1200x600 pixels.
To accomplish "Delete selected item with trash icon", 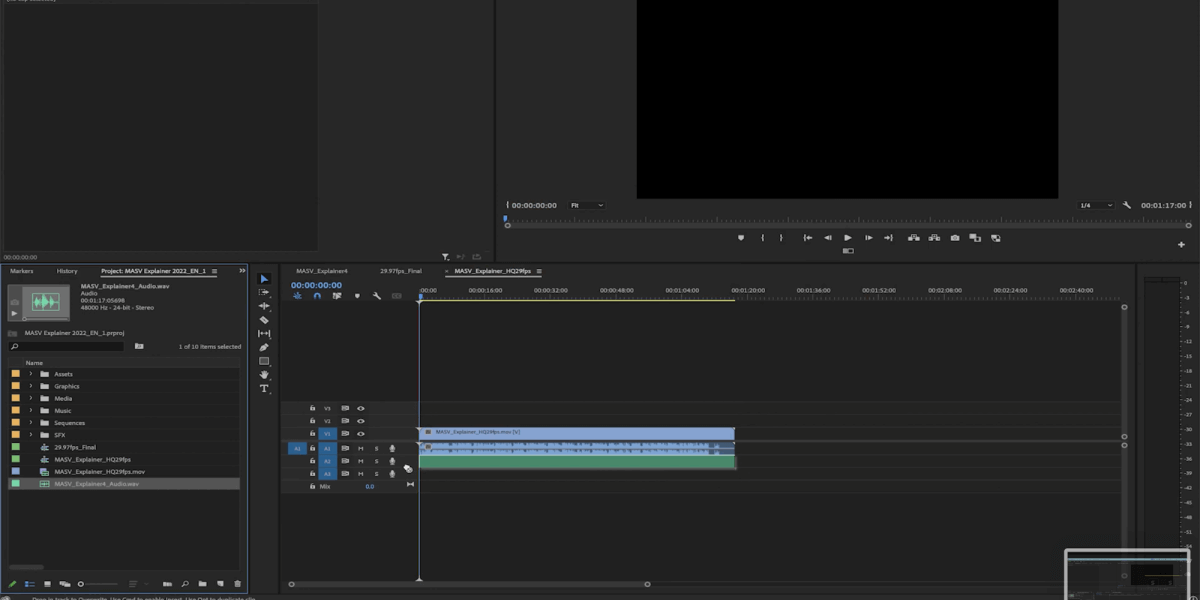I will (x=237, y=584).
